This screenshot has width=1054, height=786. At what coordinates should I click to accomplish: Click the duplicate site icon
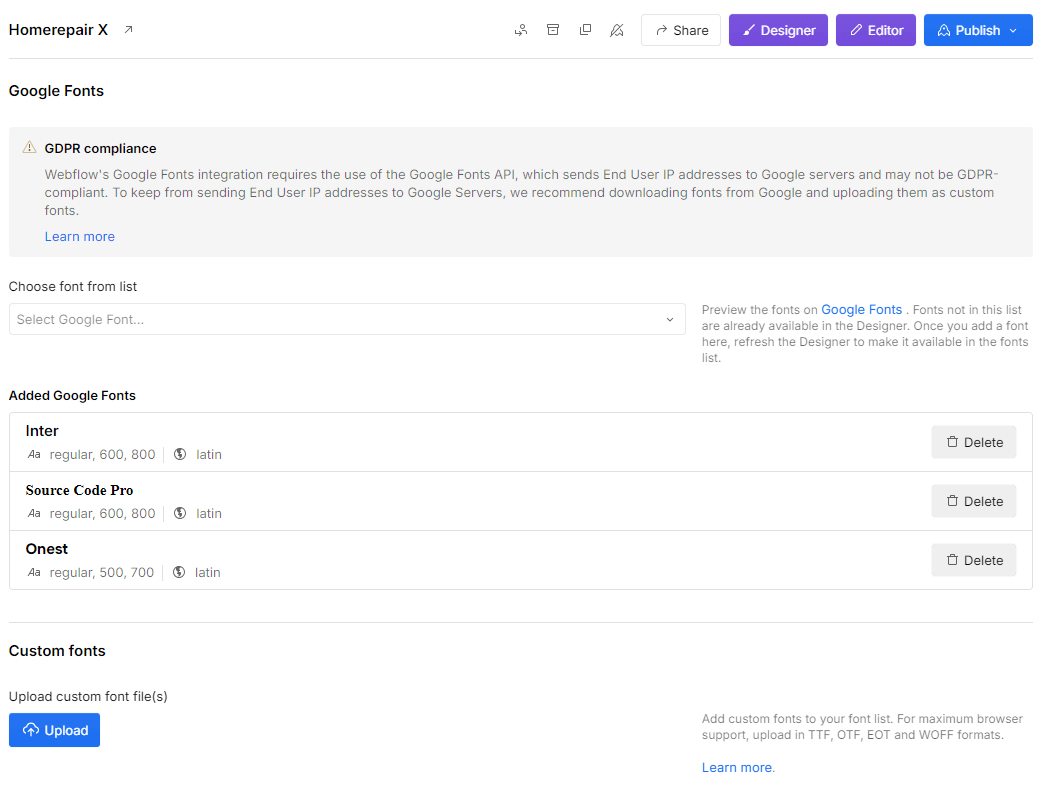pyautogui.click(x=585, y=30)
